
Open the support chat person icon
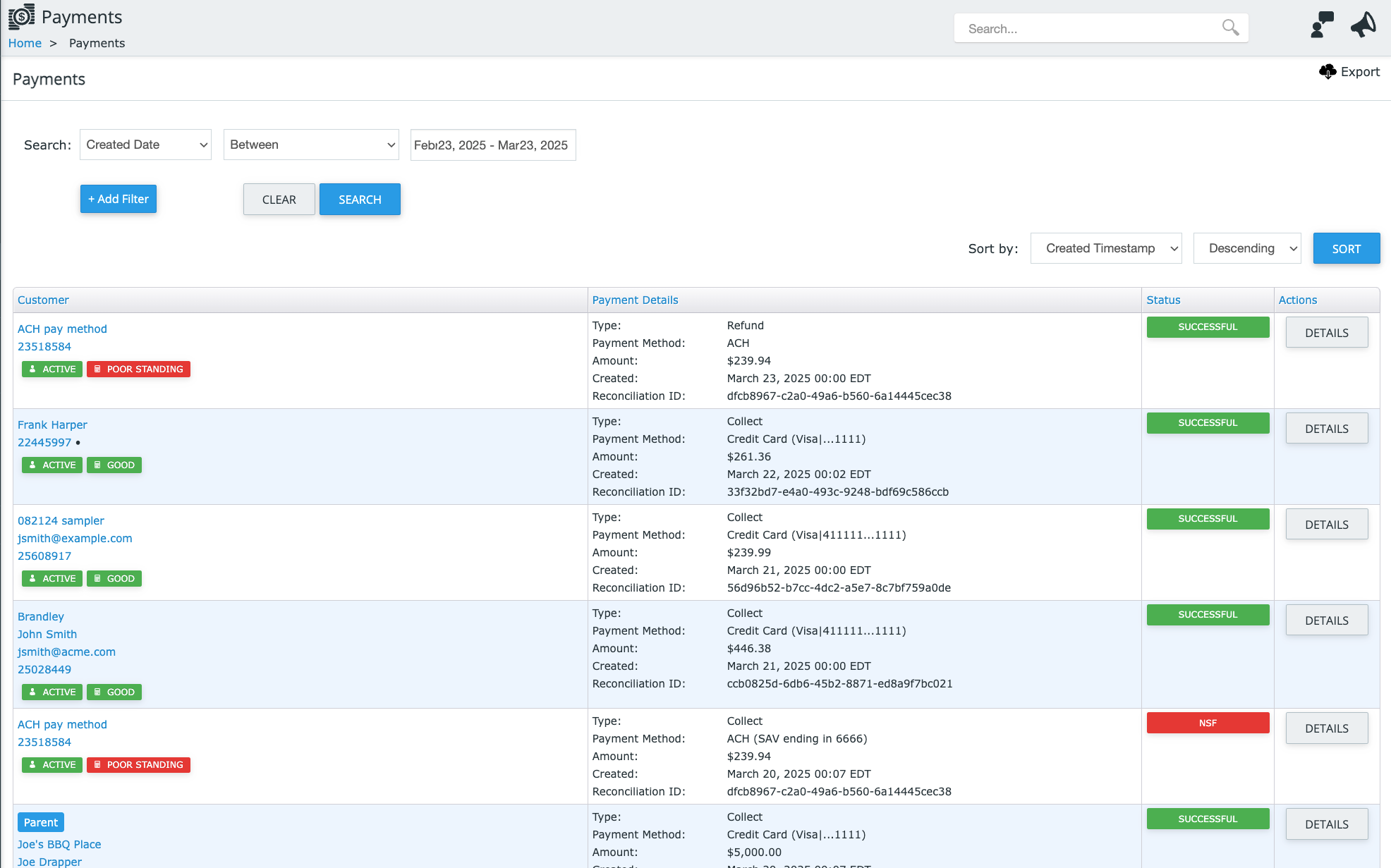tap(1322, 24)
